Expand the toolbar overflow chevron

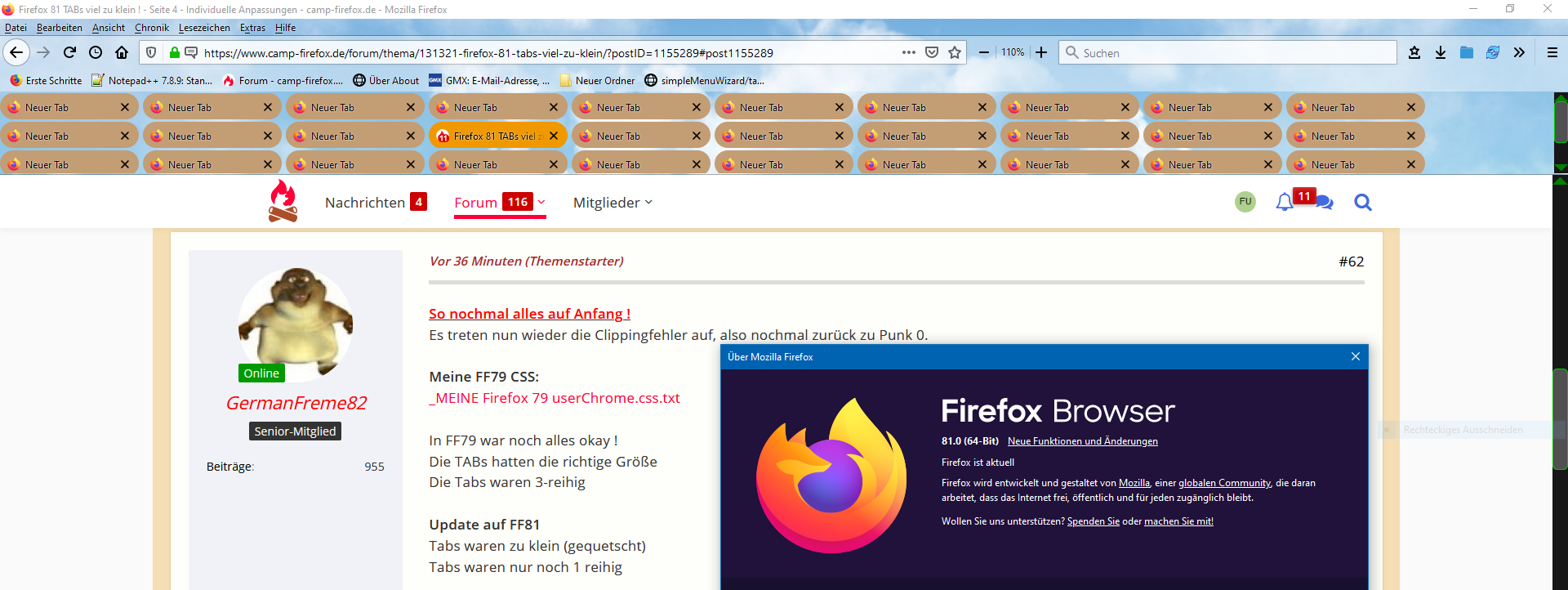[x=1519, y=52]
